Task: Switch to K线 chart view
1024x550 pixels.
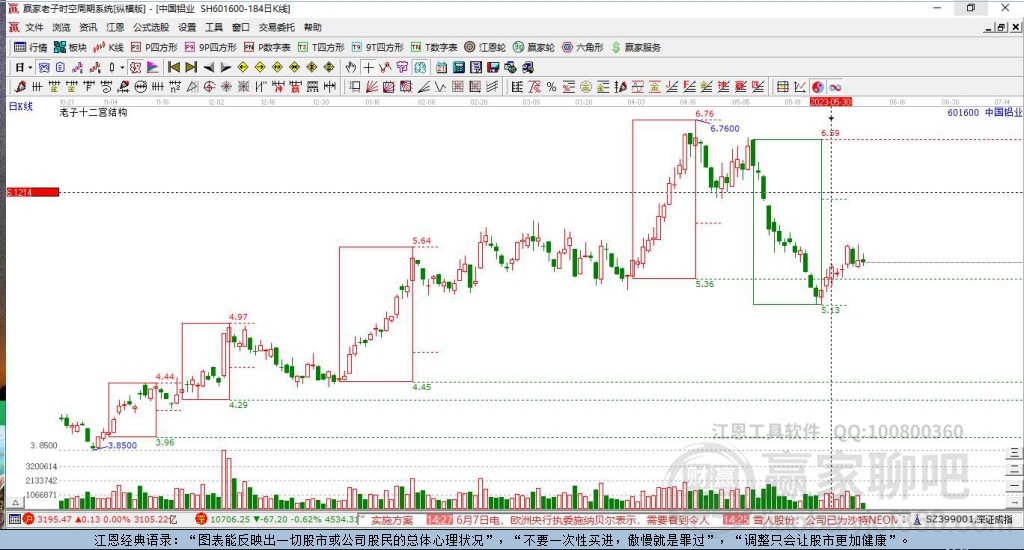Action: 109,47
